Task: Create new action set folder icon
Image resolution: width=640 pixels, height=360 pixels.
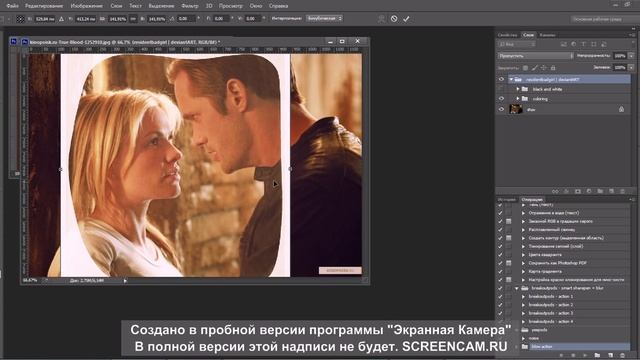Action: pos(597,356)
